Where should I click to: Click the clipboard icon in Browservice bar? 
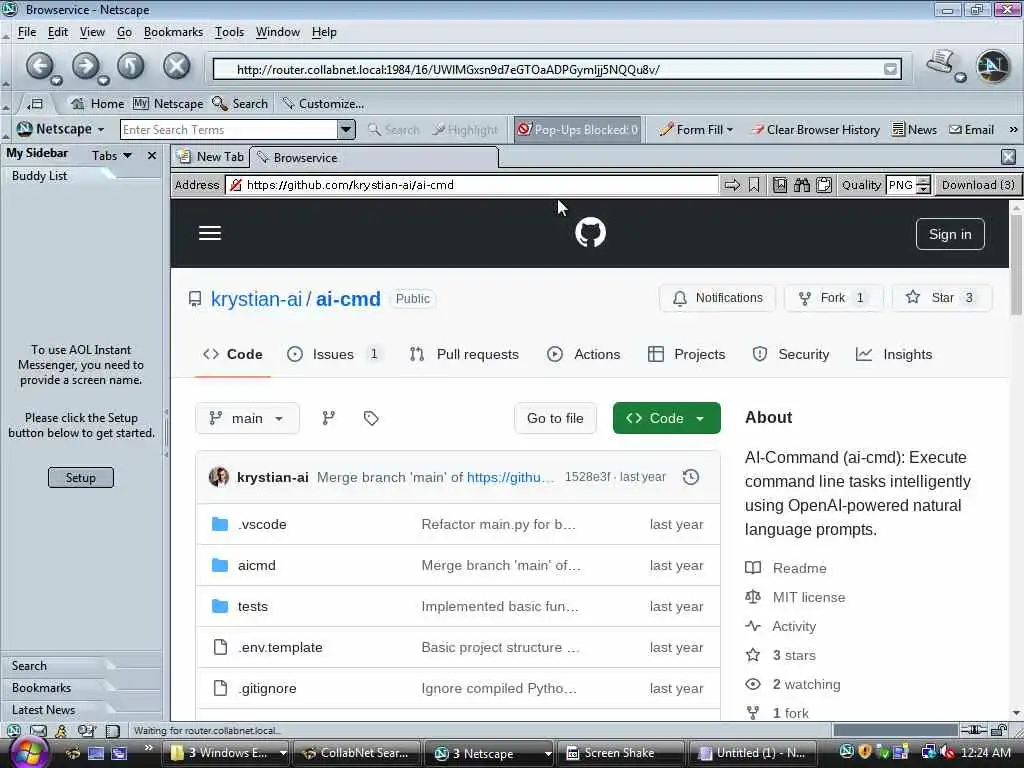click(824, 185)
